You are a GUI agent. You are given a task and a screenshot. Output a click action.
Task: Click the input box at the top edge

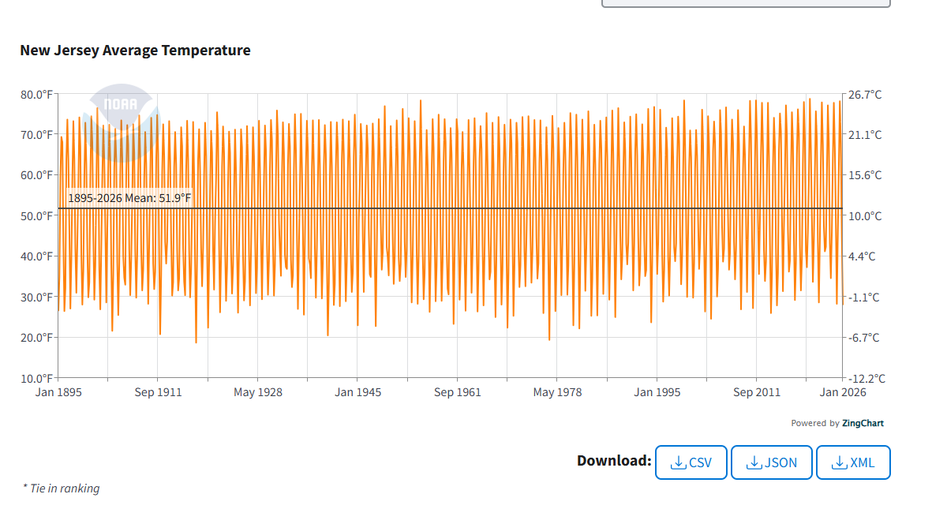tap(745, 4)
